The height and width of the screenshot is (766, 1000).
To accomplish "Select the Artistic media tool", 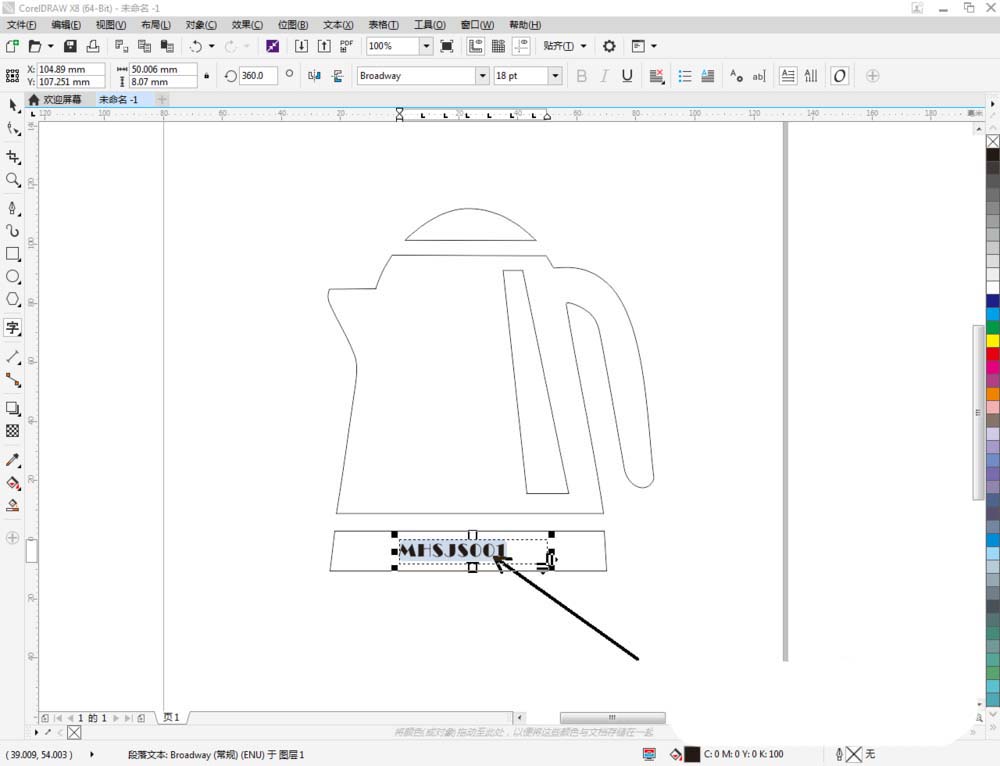I will click(13, 230).
